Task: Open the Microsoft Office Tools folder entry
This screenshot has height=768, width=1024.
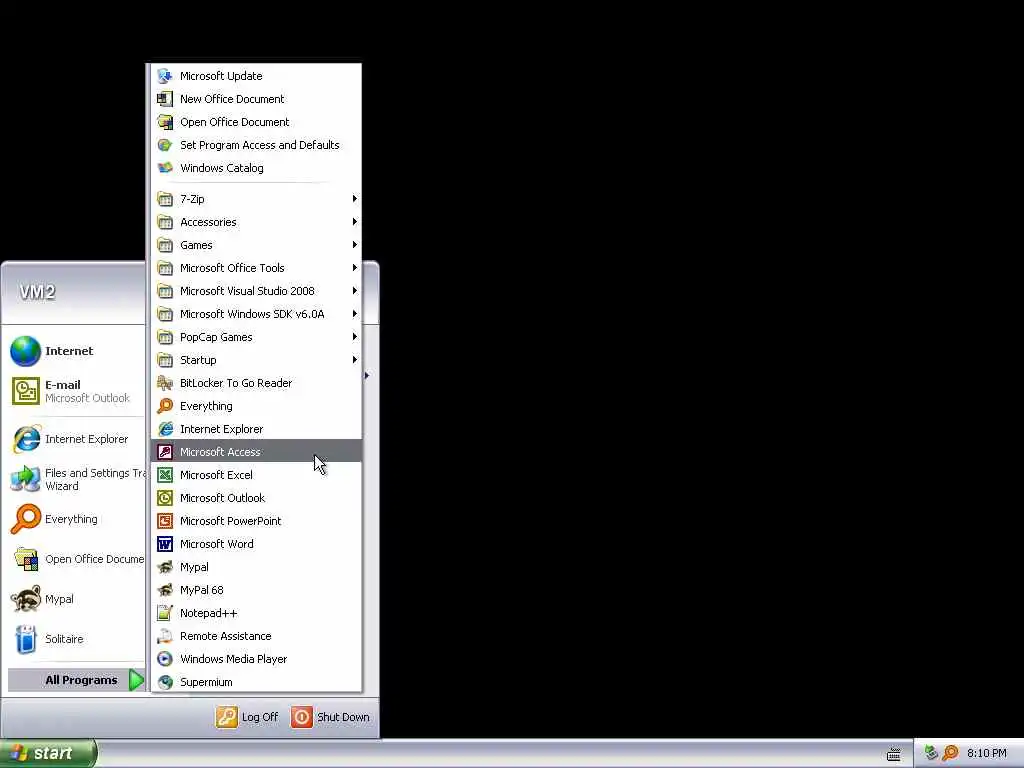Action: (256, 268)
